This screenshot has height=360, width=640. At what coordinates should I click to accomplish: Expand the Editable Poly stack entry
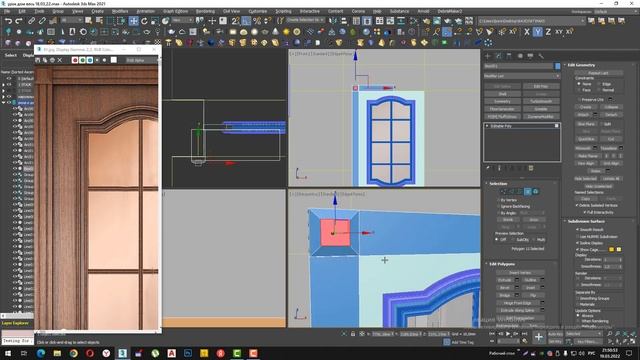pos(487,126)
